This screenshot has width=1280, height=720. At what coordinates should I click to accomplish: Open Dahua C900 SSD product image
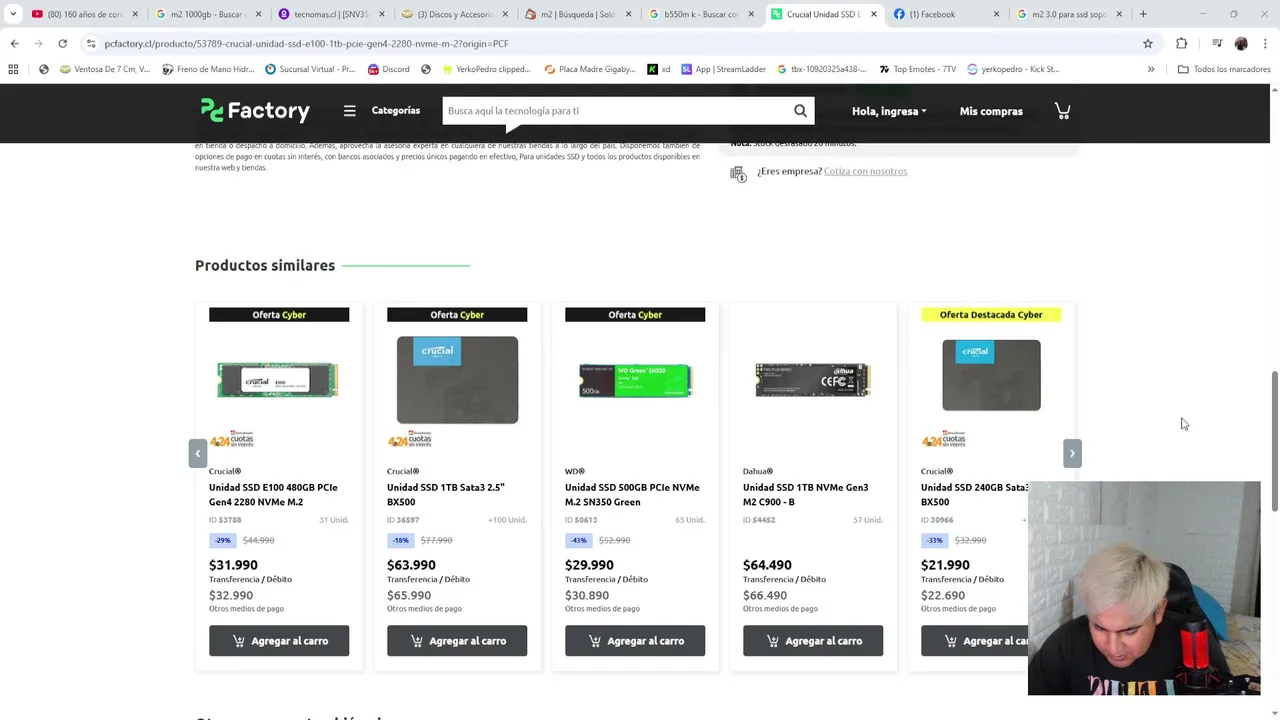tap(813, 380)
